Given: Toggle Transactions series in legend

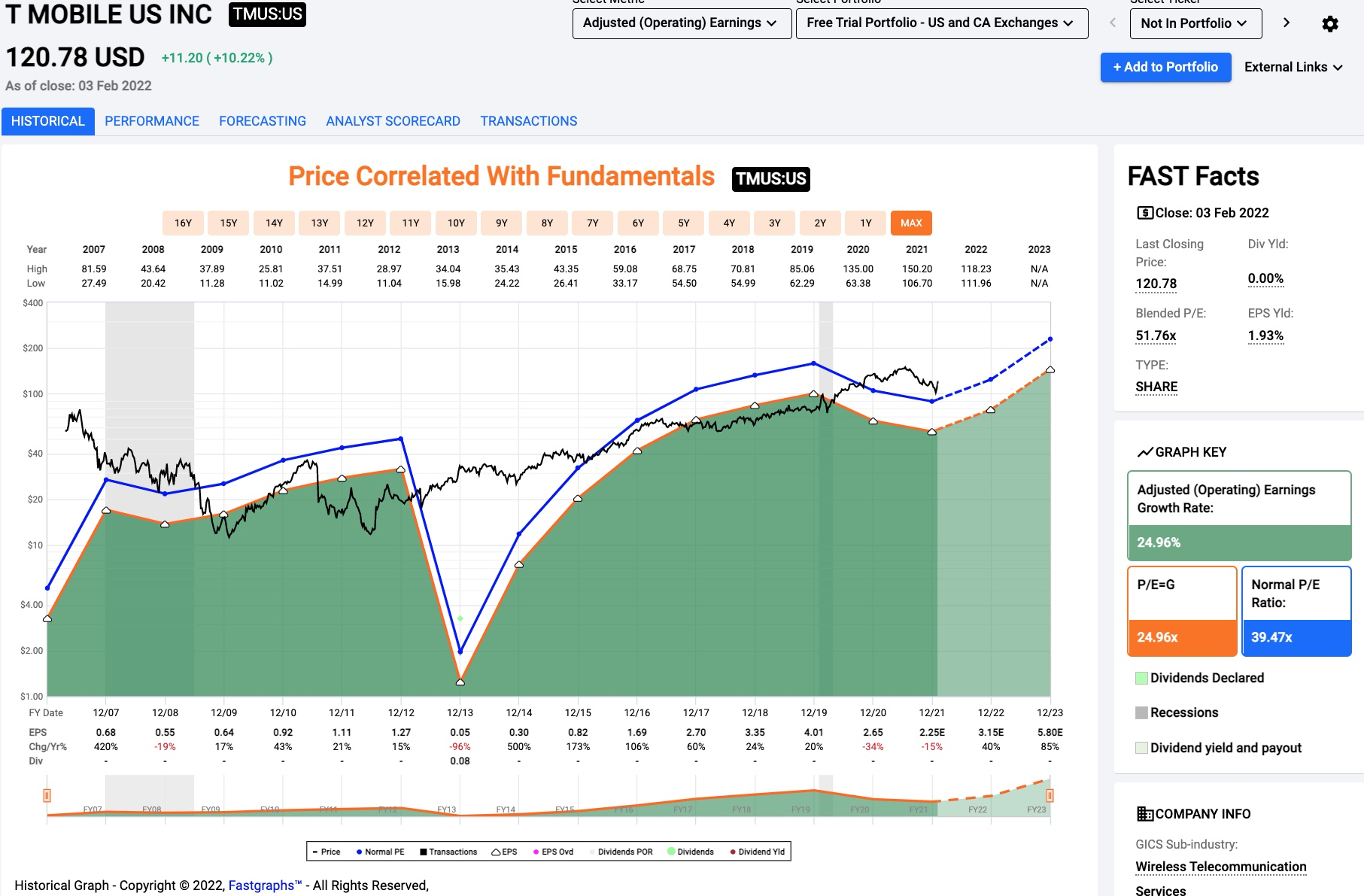Looking at the screenshot, I should [x=448, y=852].
